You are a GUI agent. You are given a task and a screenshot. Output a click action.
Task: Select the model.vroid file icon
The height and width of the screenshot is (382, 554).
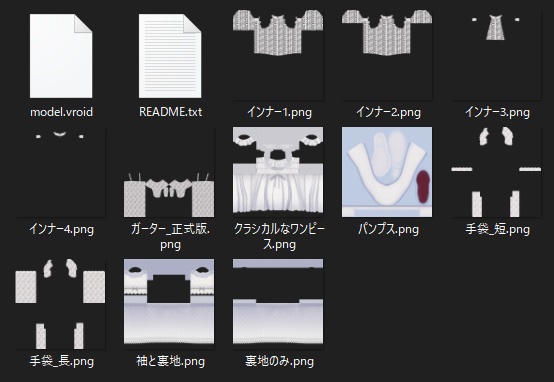click(x=61, y=56)
